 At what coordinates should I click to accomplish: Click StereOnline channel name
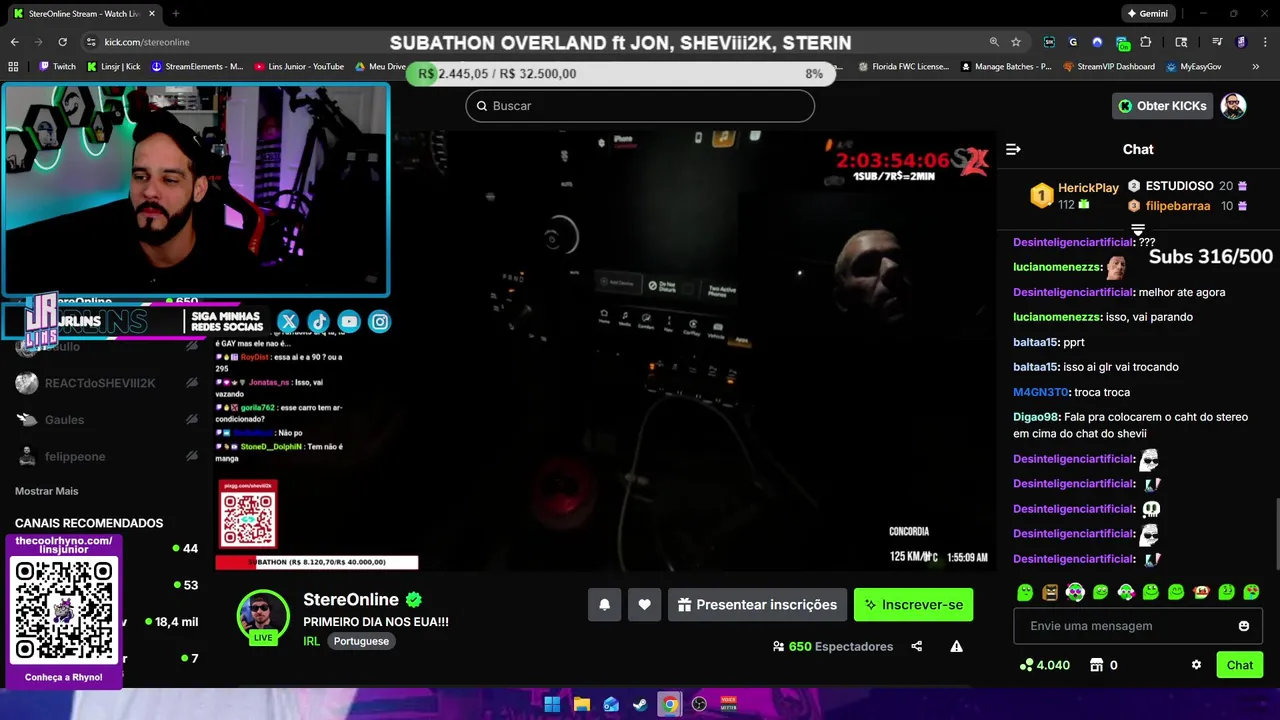click(x=351, y=599)
